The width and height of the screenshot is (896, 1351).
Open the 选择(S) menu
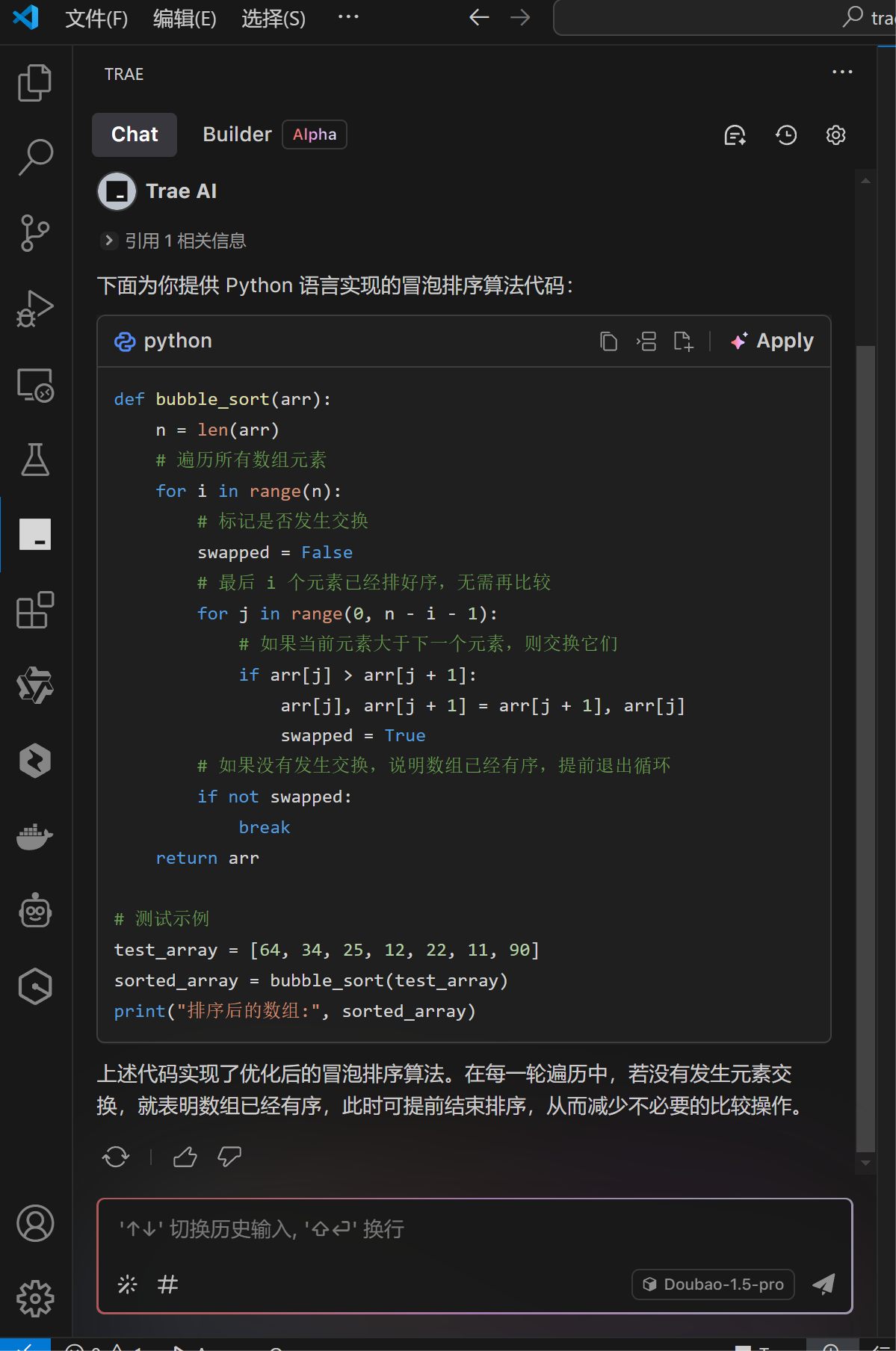tap(274, 18)
